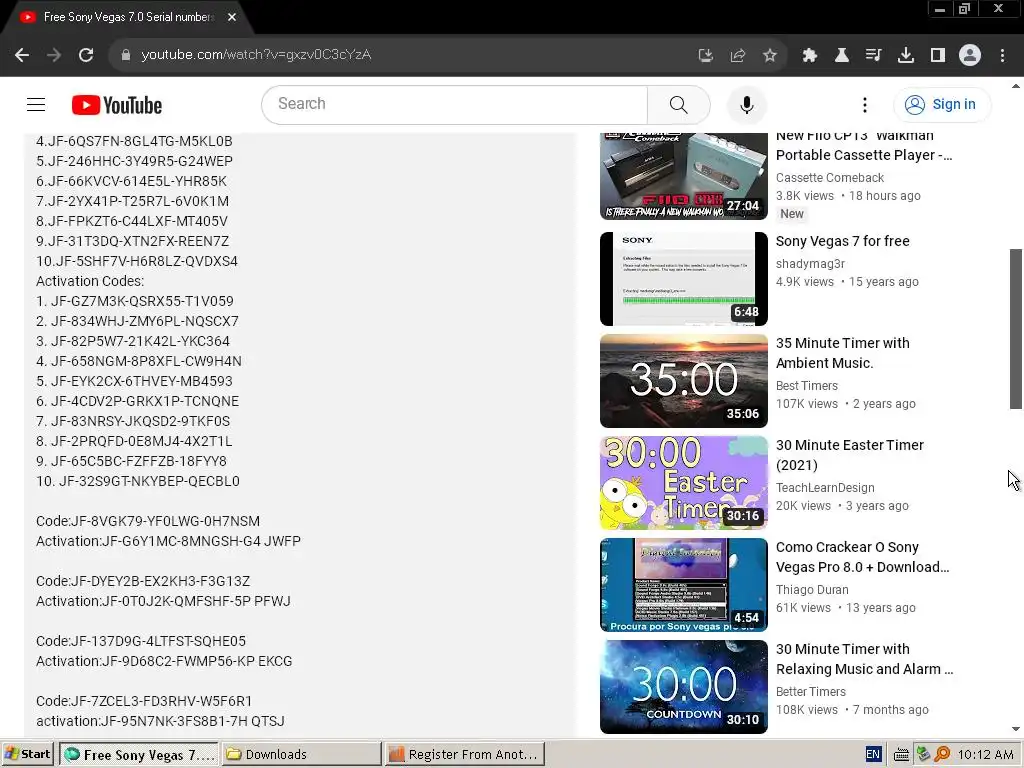1024x768 pixels.
Task: Open the Cassette Comeback video thumbnail
Action: click(x=684, y=176)
